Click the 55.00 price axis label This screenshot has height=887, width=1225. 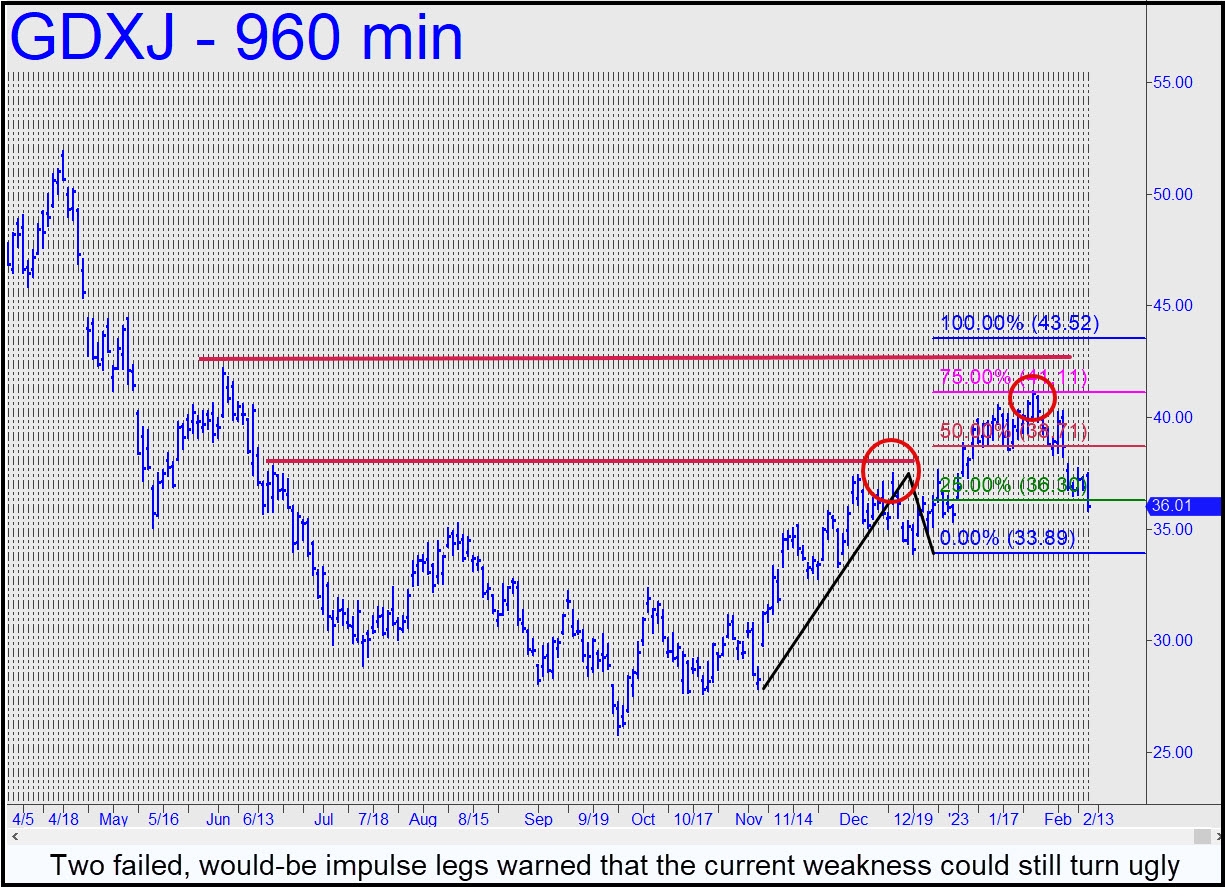click(x=1172, y=83)
